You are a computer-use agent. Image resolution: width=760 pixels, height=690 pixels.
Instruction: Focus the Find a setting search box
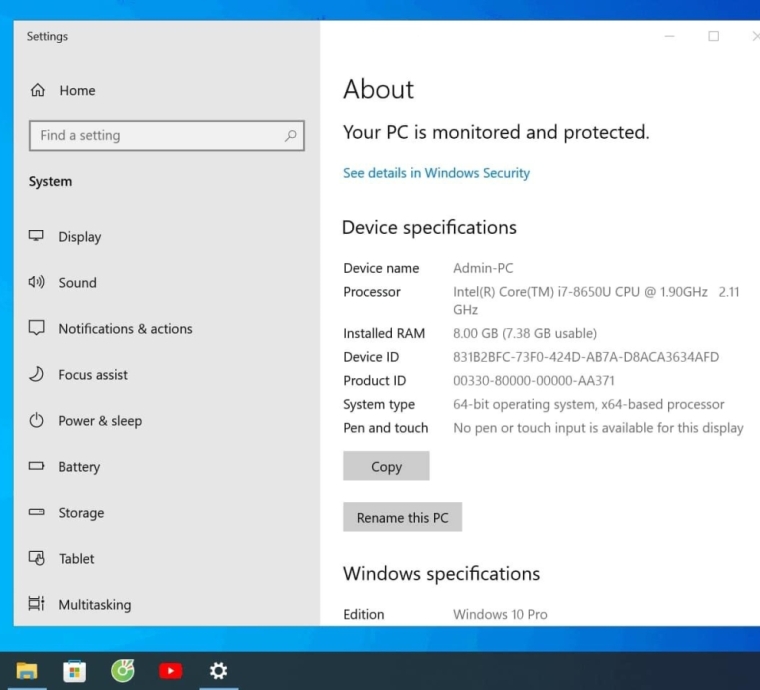click(x=167, y=136)
